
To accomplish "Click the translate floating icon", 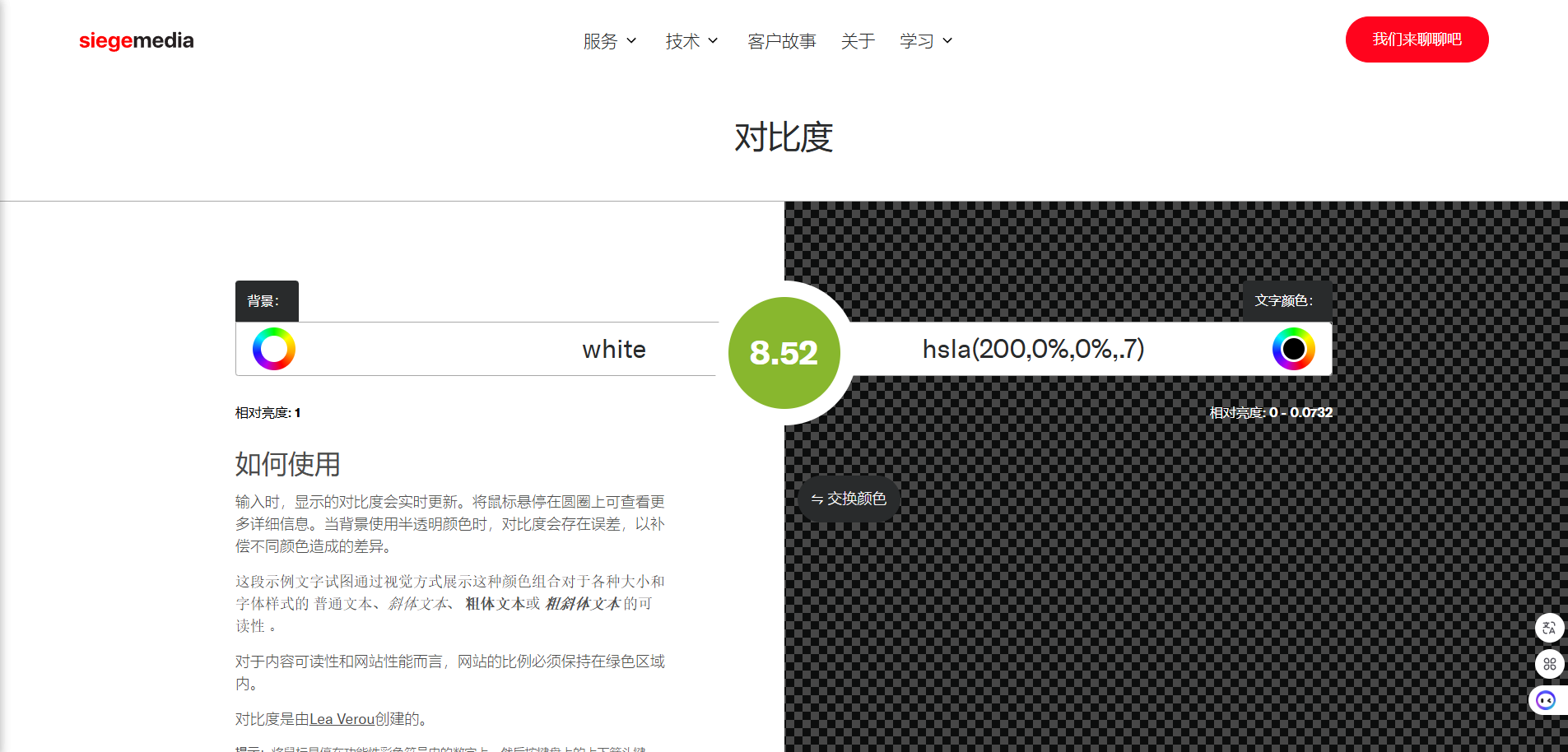I will coord(1550,627).
